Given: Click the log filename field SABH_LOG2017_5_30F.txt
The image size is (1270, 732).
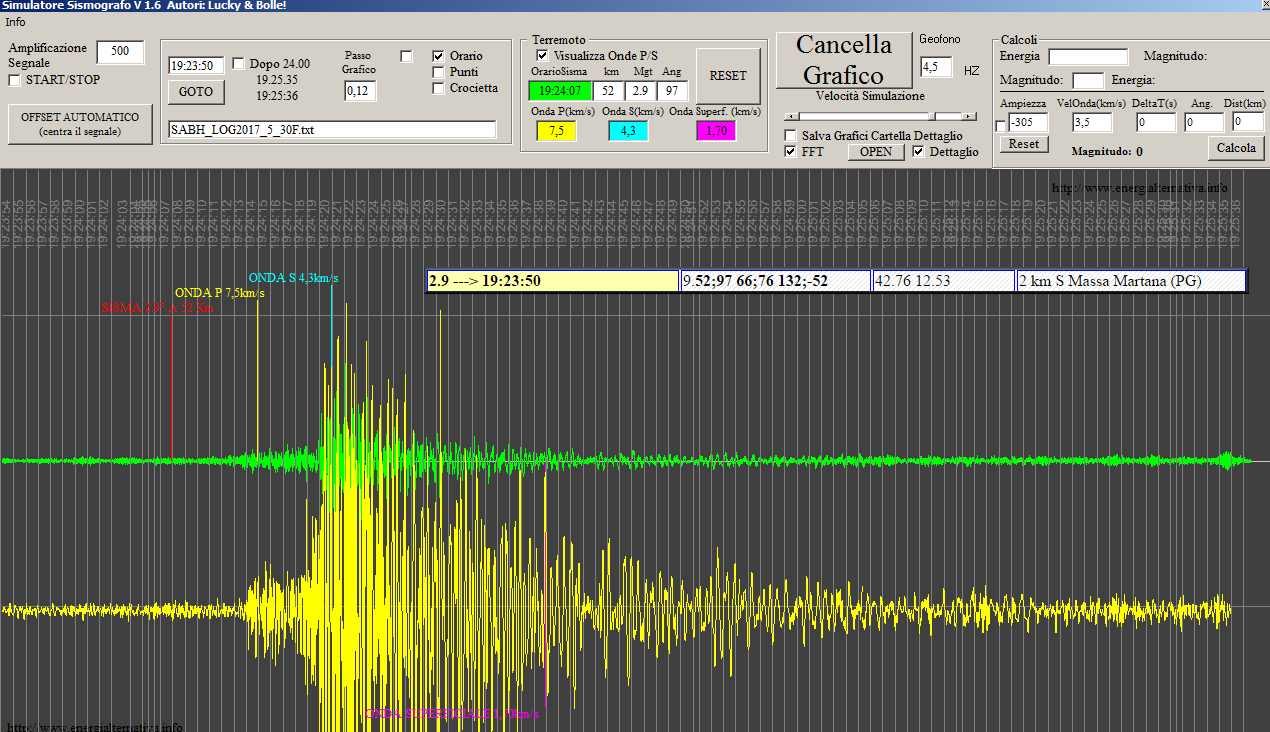Looking at the screenshot, I should pyautogui.click(x=332, y=130).
